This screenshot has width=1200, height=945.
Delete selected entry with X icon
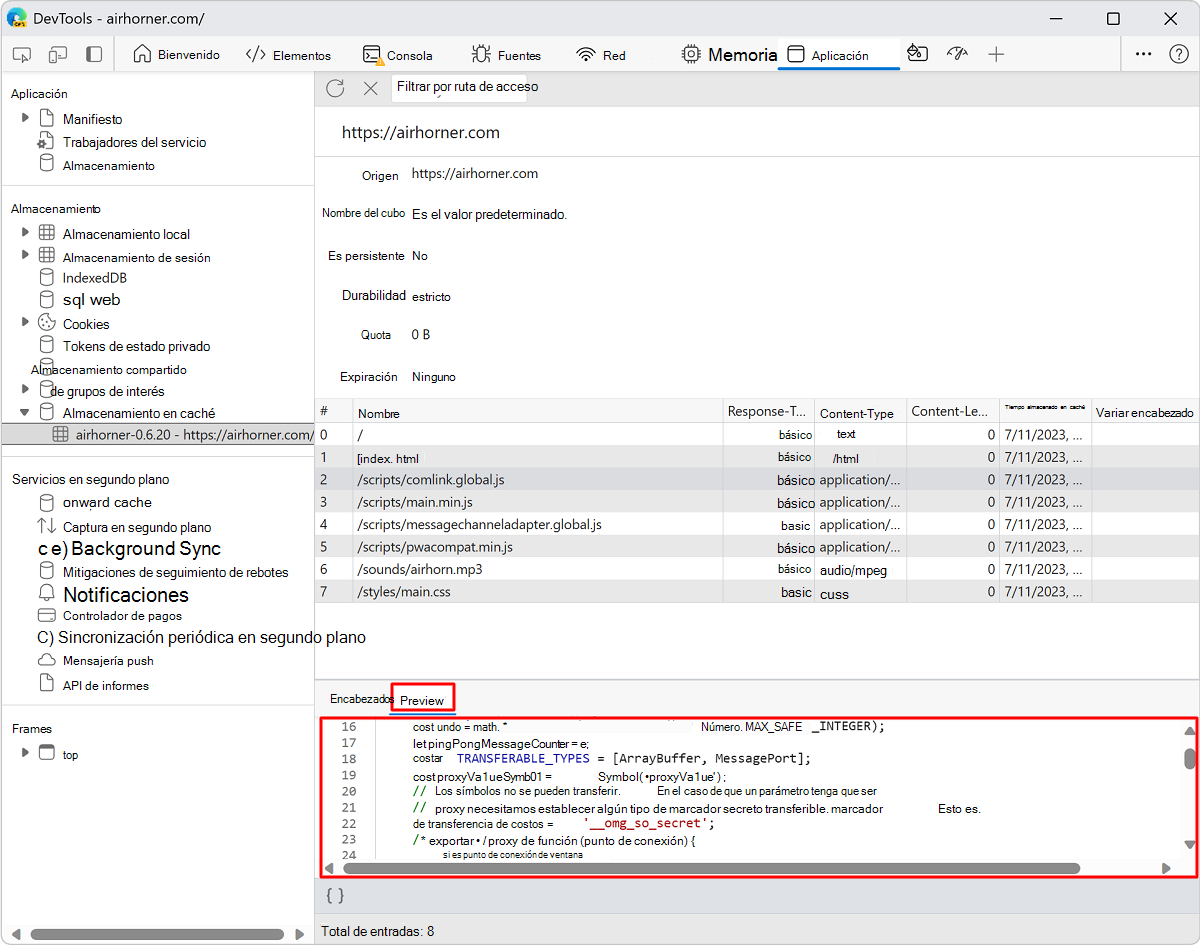click(370, 88)
